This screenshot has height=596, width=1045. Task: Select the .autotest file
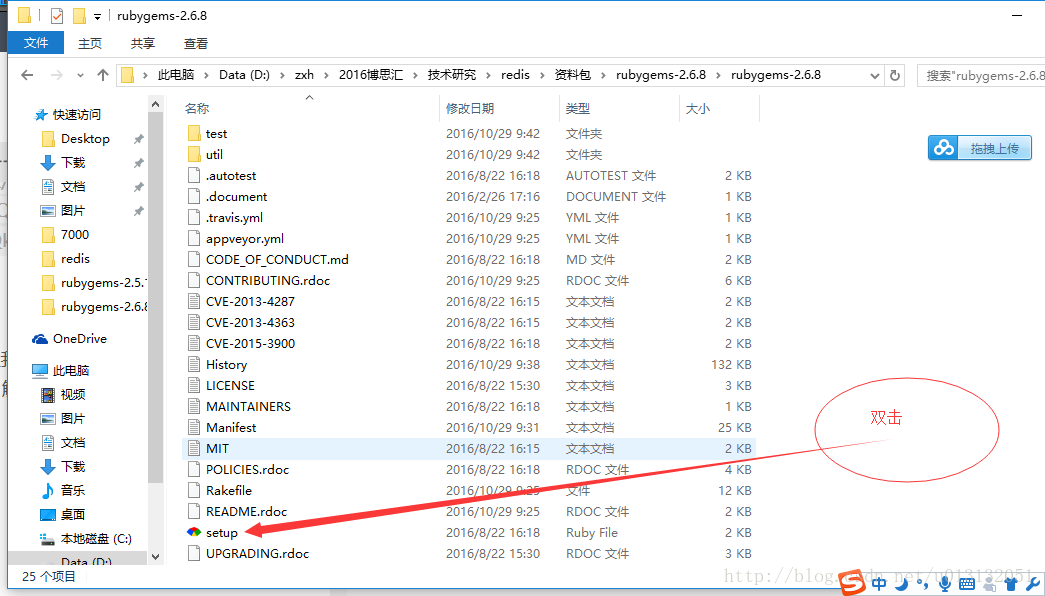(231, 175)
